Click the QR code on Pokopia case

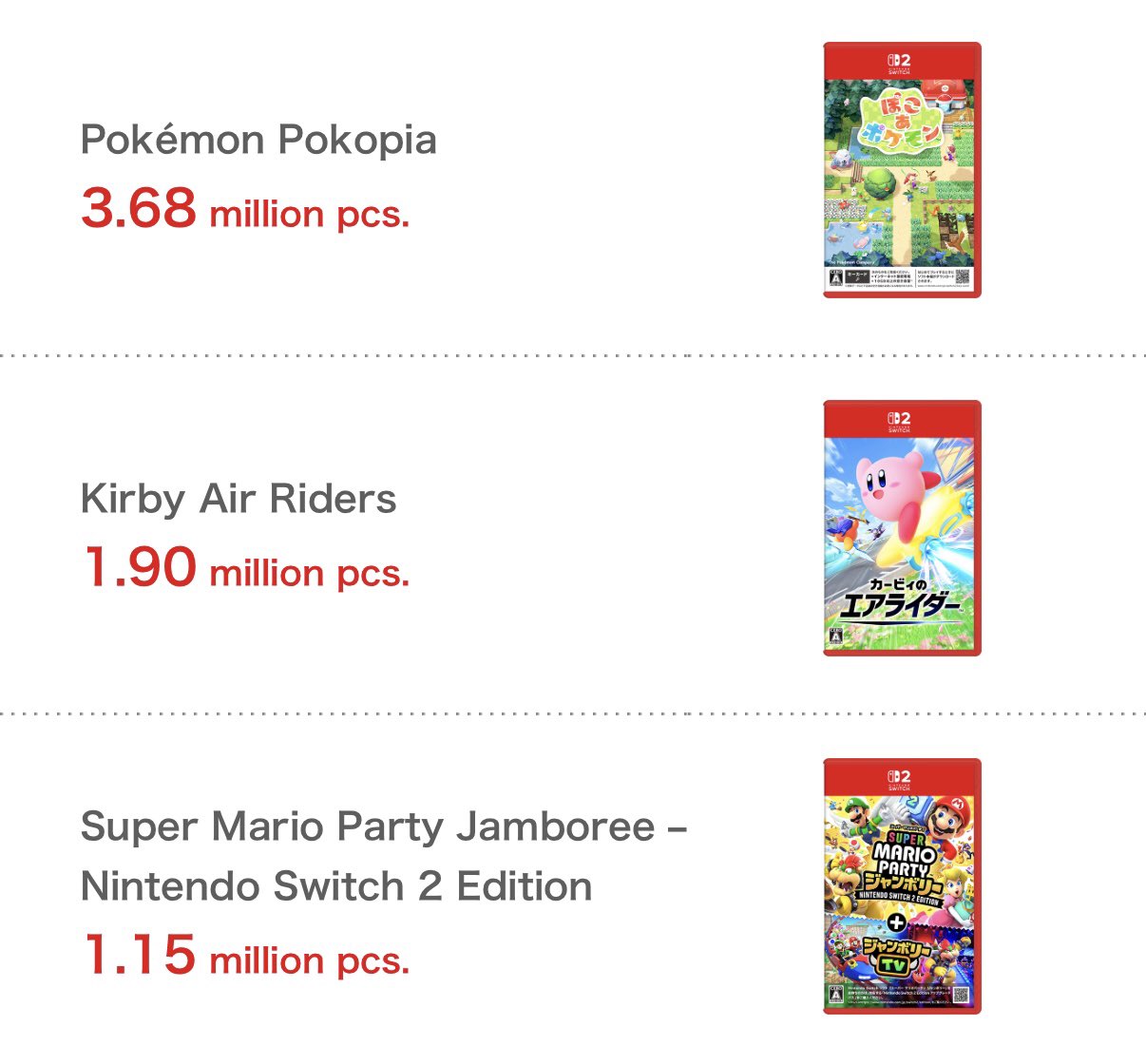(x=962, y=277)
